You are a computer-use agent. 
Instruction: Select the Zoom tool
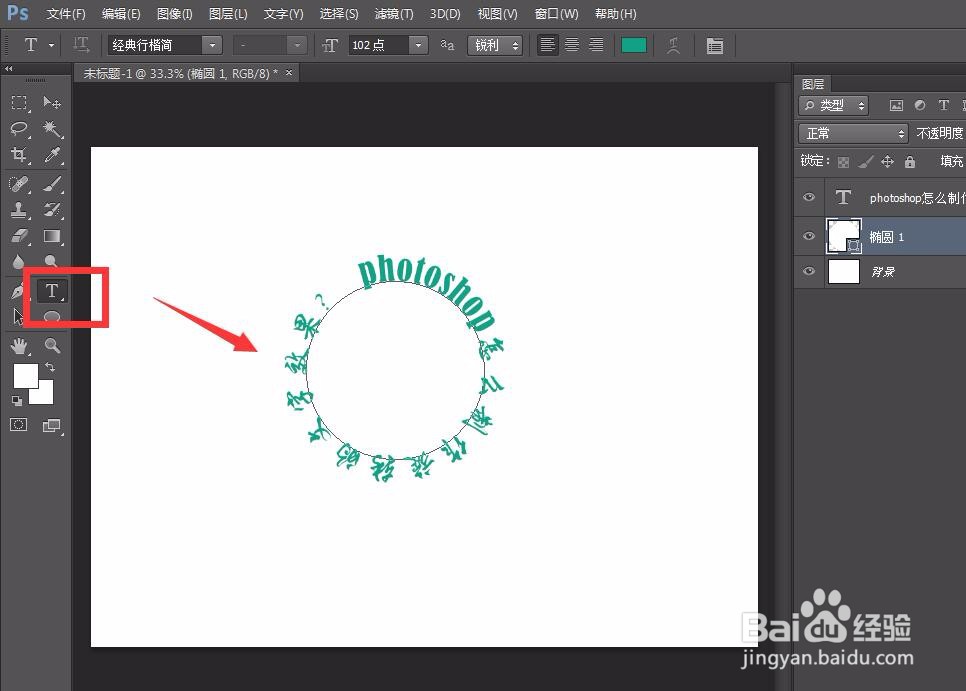tap(52, 346)
